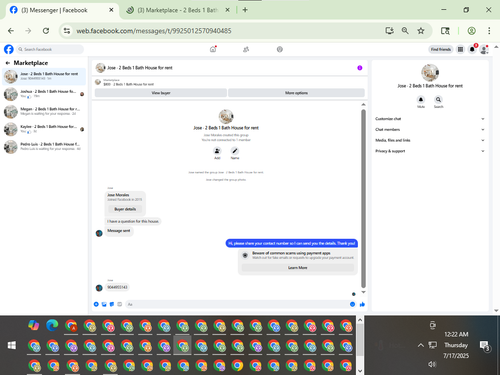
Task: Open the emoji picker in message box
Action: [x=352, y=304]
